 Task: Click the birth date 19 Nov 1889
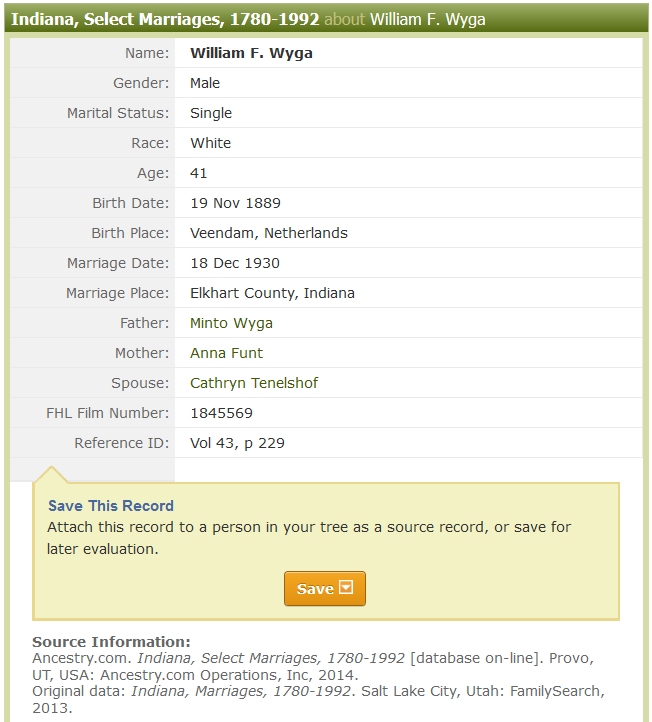[234, 203]
